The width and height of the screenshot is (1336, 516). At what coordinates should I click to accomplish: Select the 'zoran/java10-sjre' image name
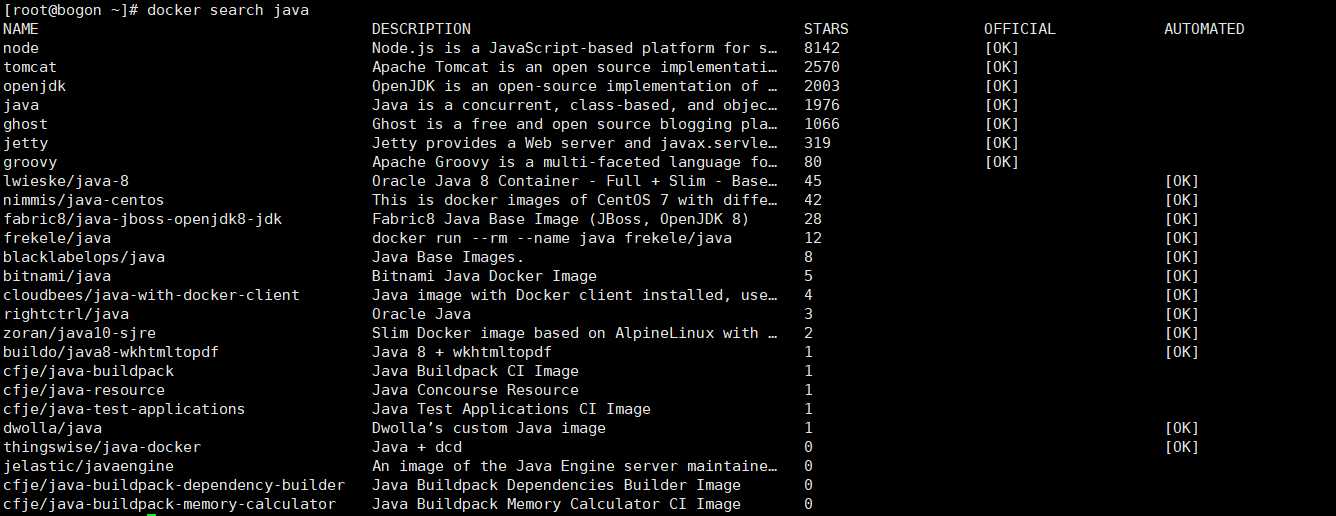[x=79, y=333]
